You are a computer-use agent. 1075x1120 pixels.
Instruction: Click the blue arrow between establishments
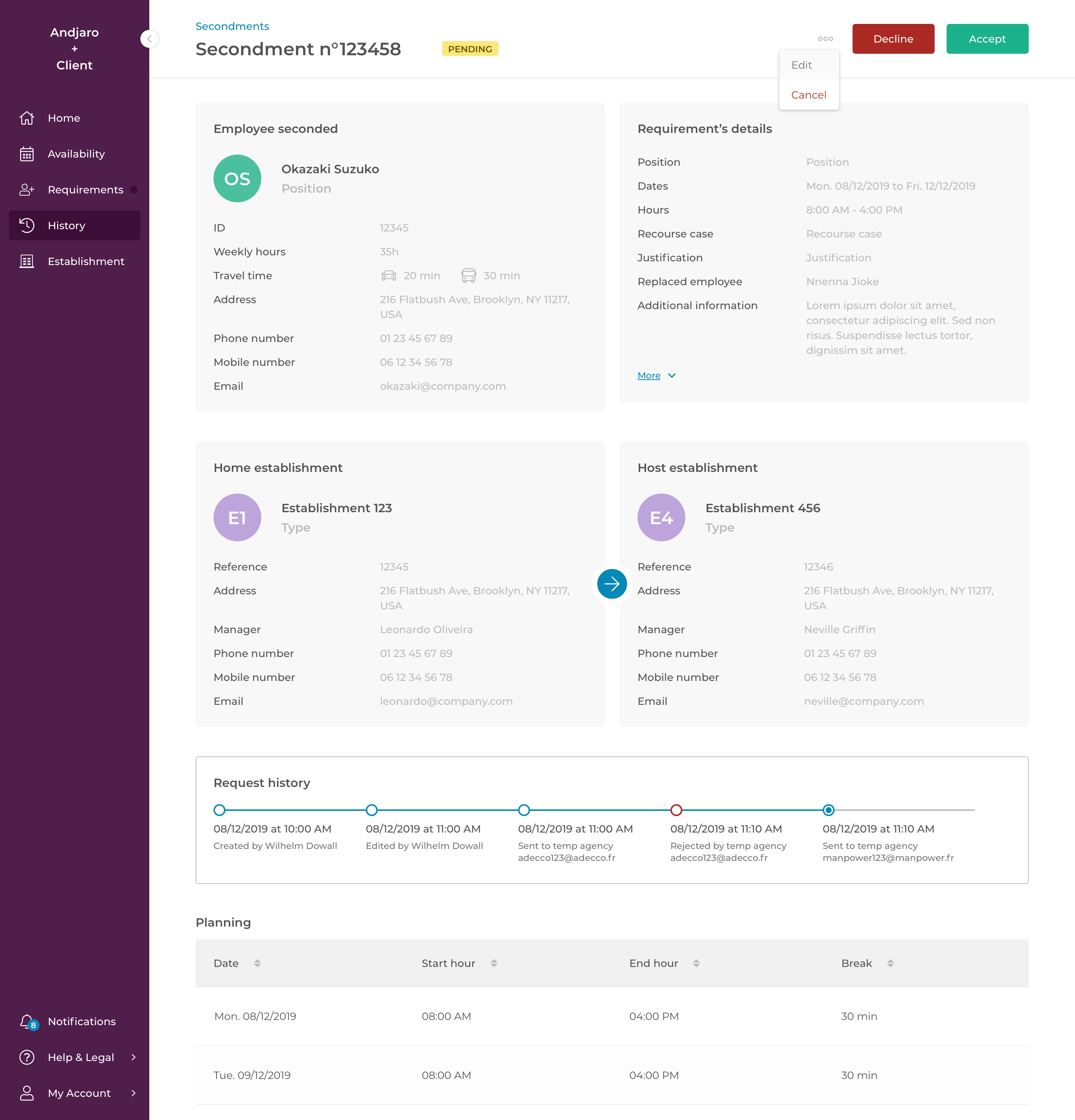pyautogui.click(x=612, y=584)
